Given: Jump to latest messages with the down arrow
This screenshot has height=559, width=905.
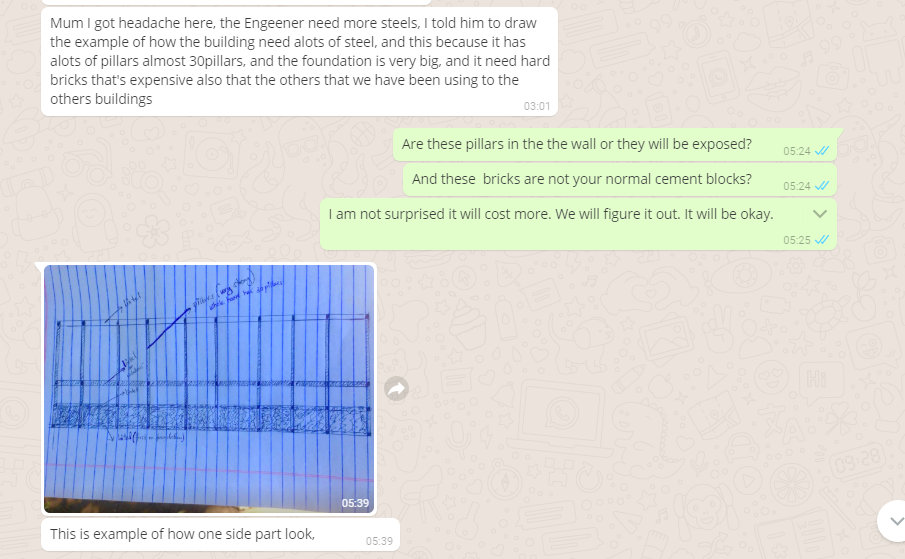Looking at the screenshot, I should pyautogui.click(x=894, y=521).
